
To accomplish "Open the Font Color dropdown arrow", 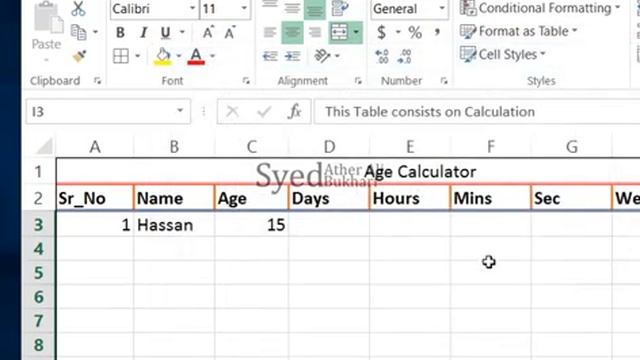I will pyautogui.click(x=213, y=56).
